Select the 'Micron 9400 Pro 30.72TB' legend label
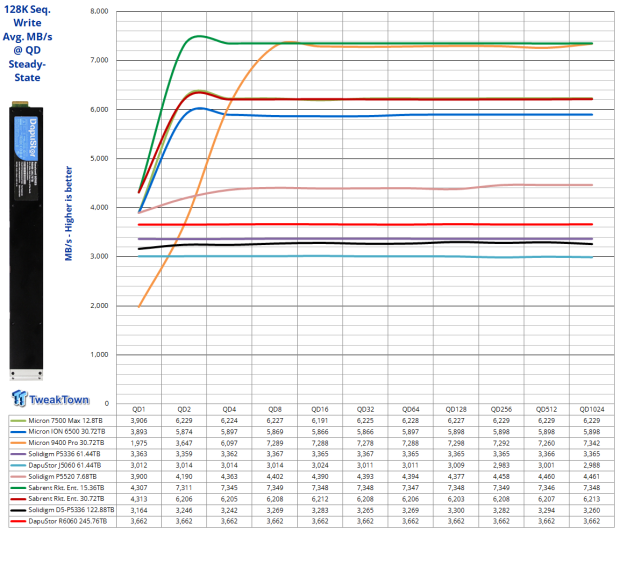620x568 pixels. point(66,443)
